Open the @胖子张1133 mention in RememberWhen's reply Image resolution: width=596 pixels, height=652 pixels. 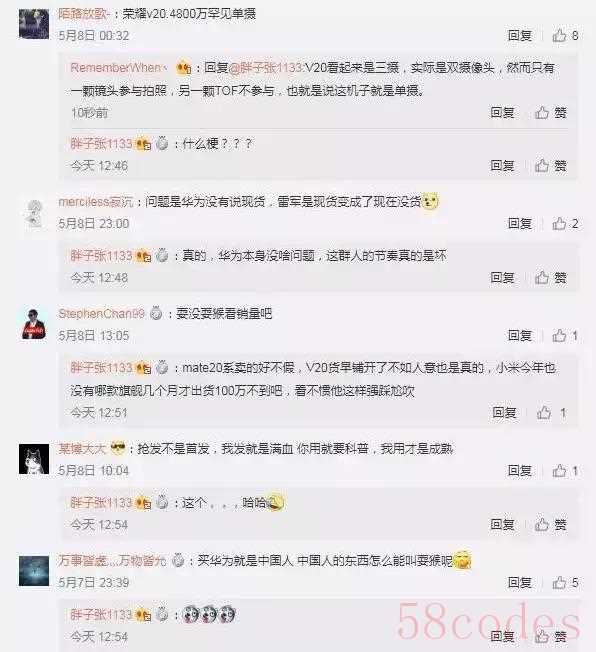coord(266,68)
